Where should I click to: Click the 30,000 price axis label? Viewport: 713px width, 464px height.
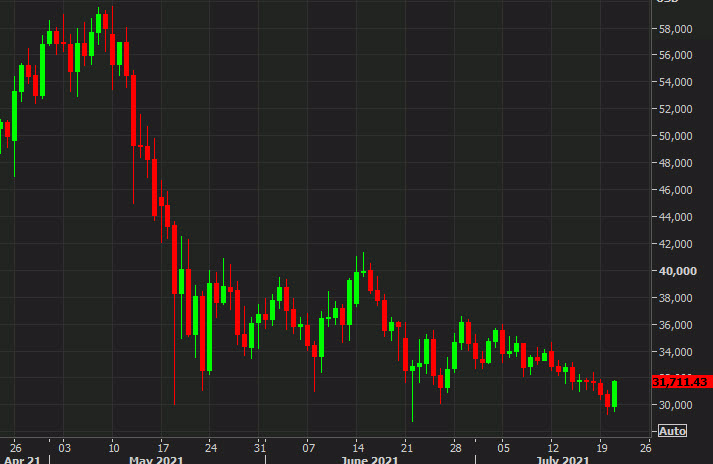(675, 405)
